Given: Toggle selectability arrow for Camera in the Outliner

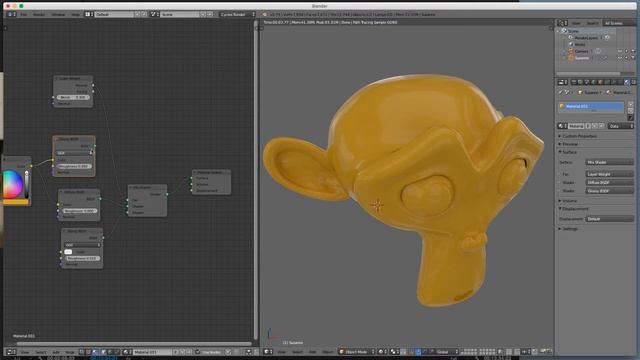Looking at the screenshot, I should 627,51.
